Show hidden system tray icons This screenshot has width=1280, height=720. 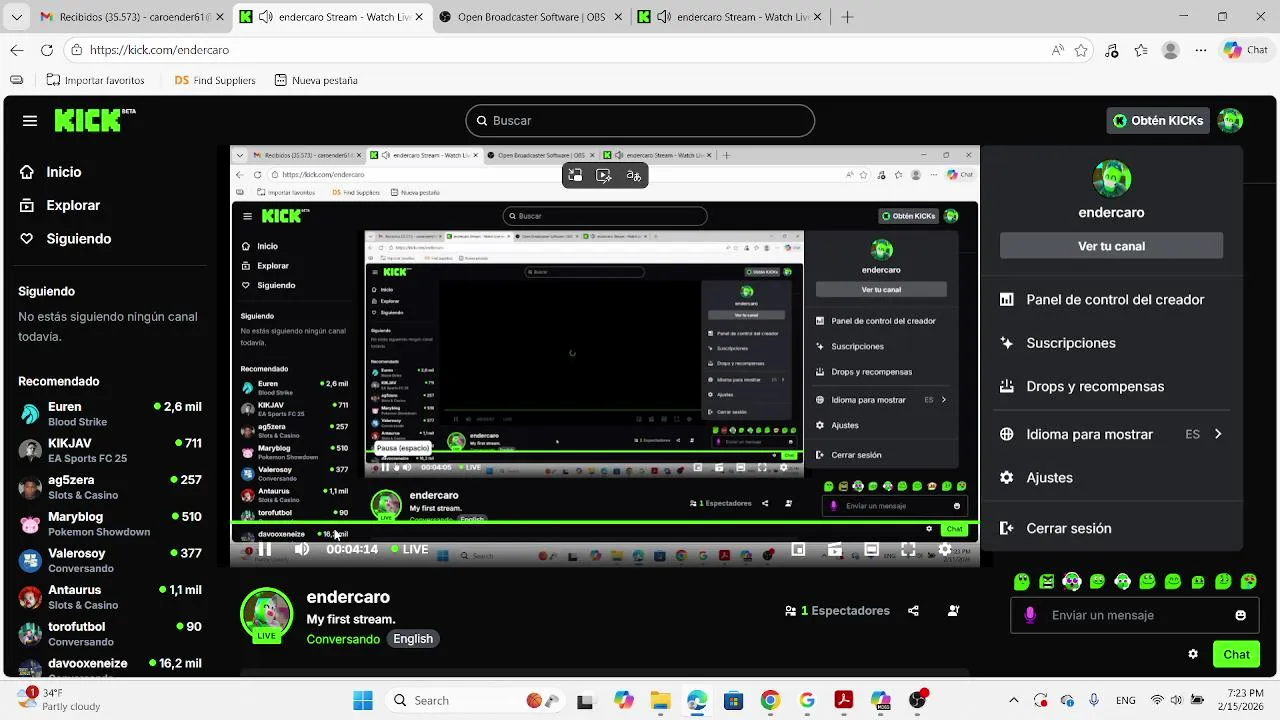1014,701
